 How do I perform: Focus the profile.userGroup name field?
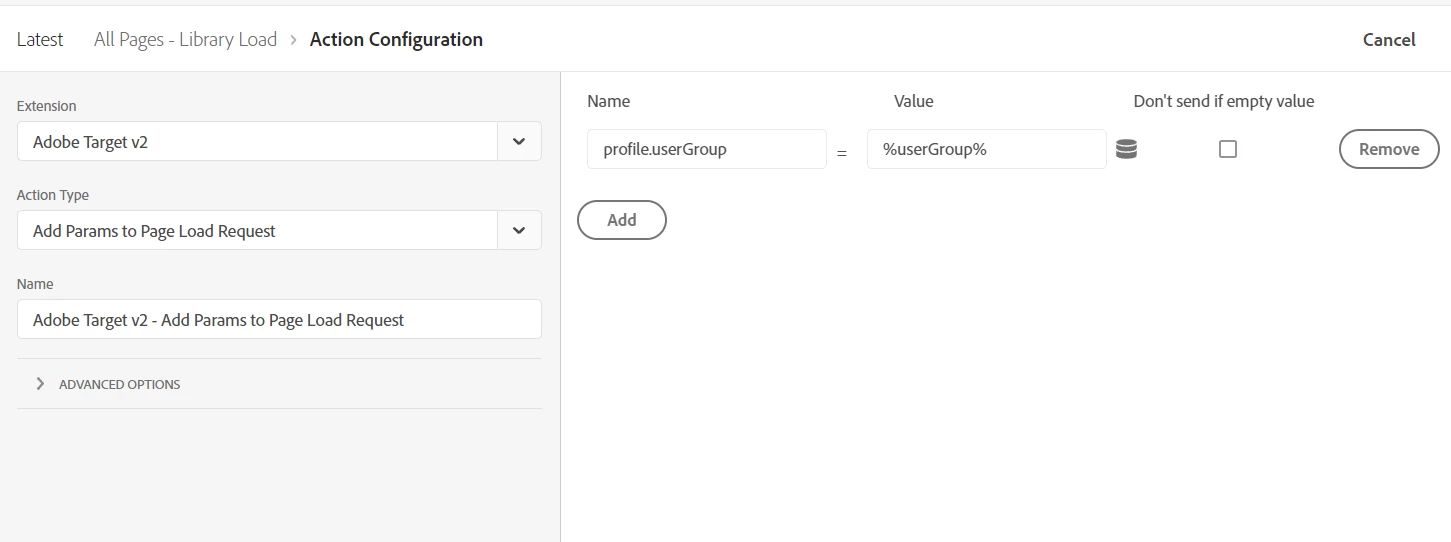(706, 149)
